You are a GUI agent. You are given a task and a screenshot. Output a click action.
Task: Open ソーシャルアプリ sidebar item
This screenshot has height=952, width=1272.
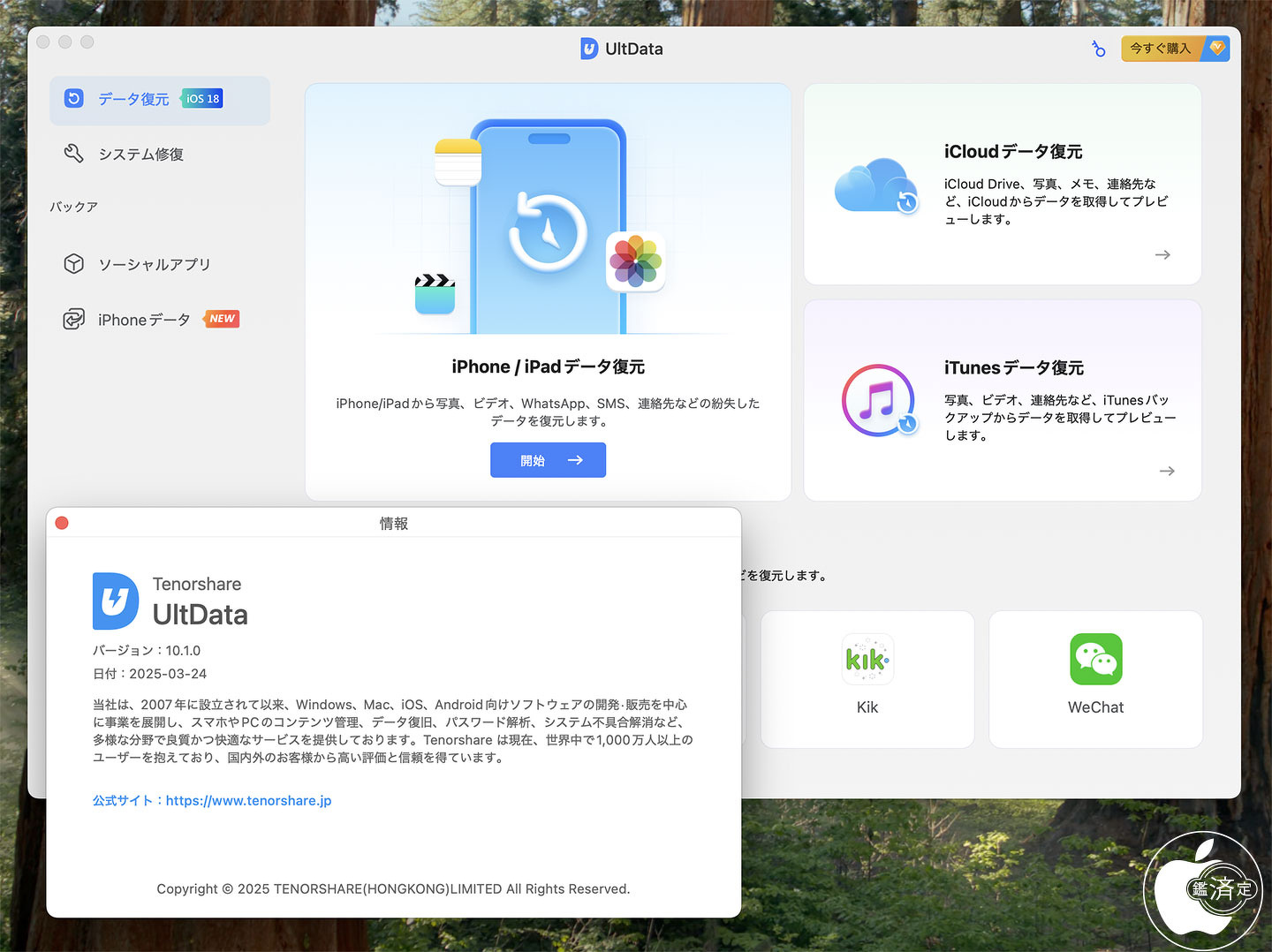[x=154, y=265]
